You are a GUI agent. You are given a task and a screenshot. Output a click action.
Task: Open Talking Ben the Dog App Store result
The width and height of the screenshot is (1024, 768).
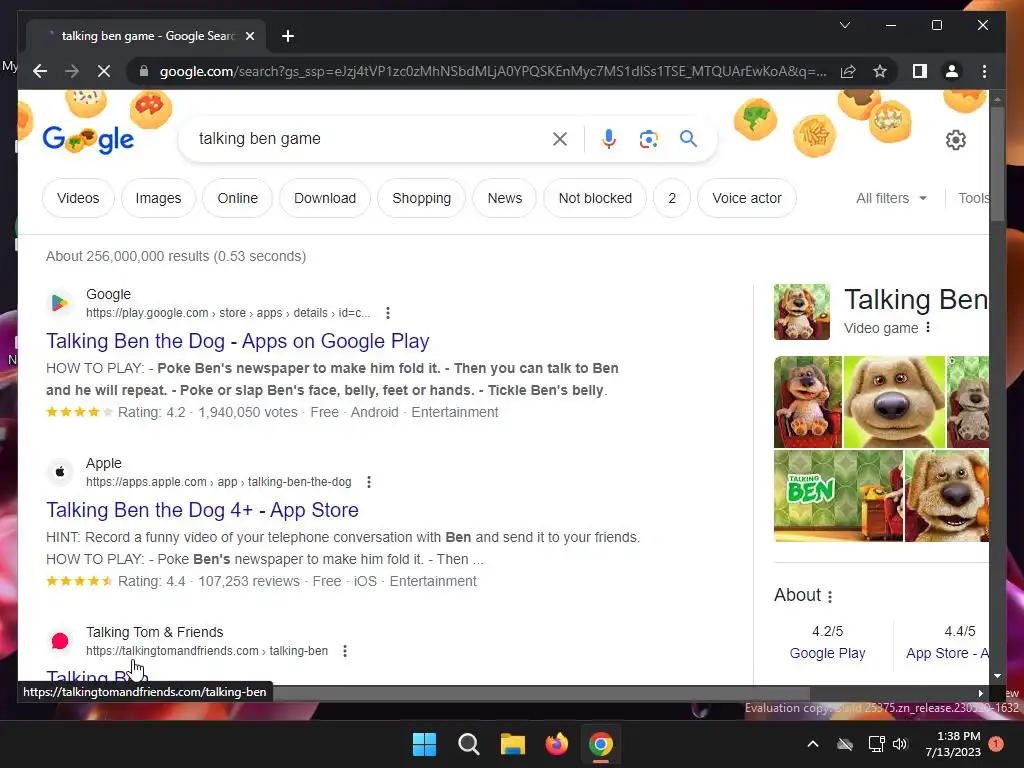(202, 510)
